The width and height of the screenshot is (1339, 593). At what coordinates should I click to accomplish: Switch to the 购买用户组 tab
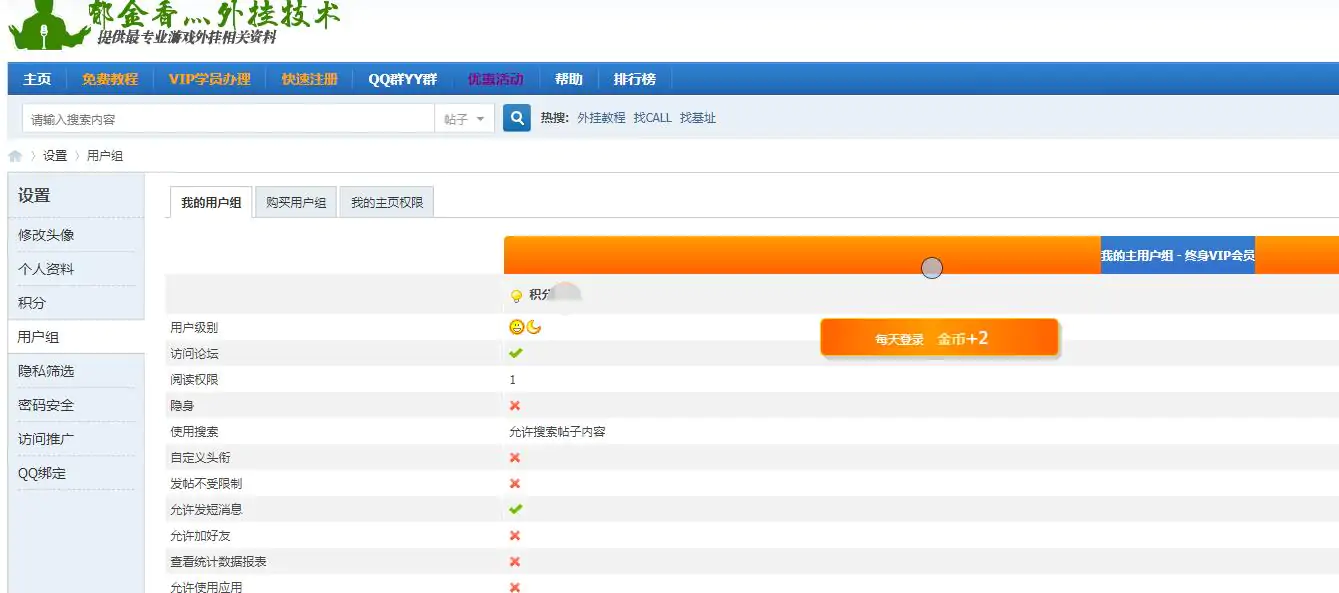click(x=296, y=202)
